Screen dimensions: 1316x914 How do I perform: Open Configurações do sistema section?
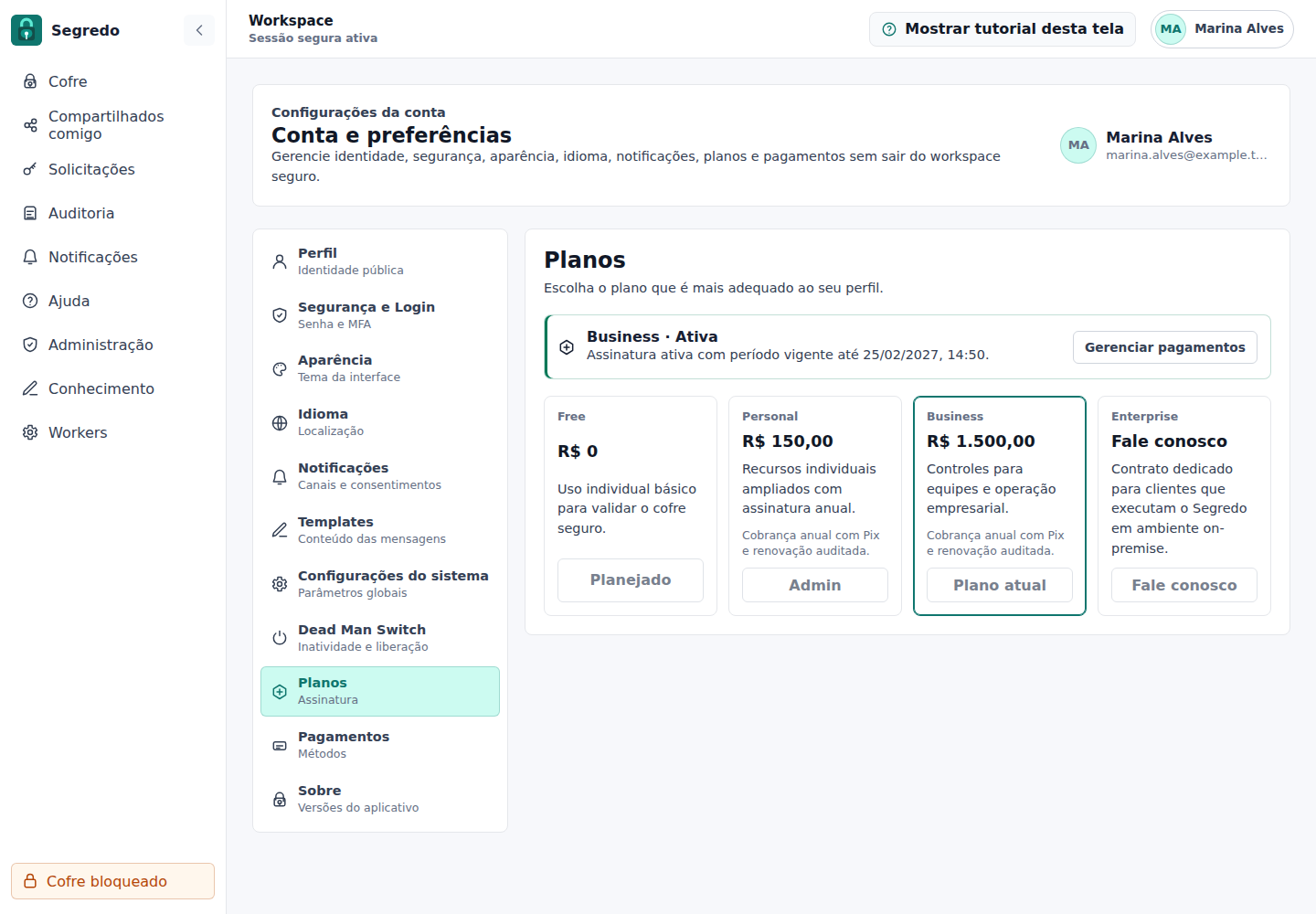(380, 584)
